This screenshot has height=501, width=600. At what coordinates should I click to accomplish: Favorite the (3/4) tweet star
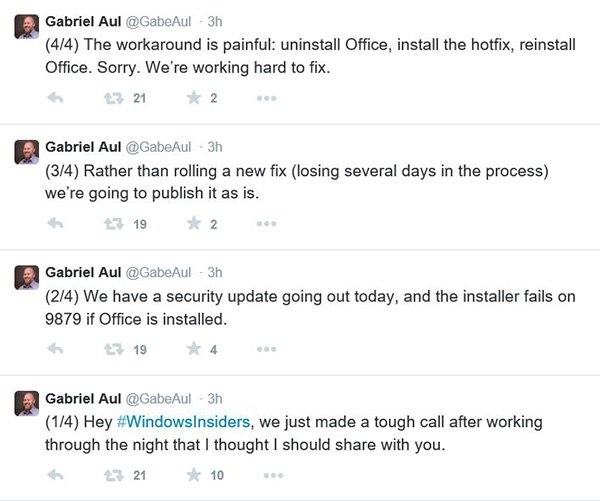(x=194, y=224)
